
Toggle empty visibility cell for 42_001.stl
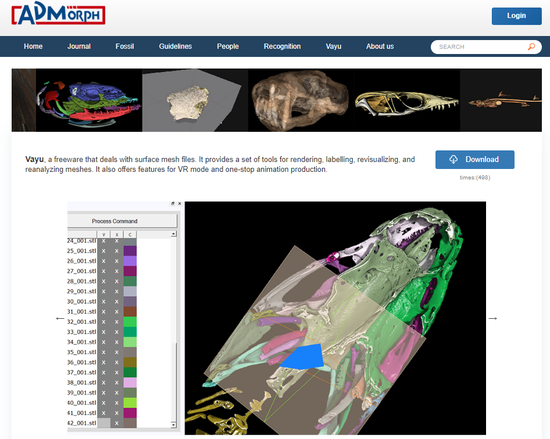(103, 423)
